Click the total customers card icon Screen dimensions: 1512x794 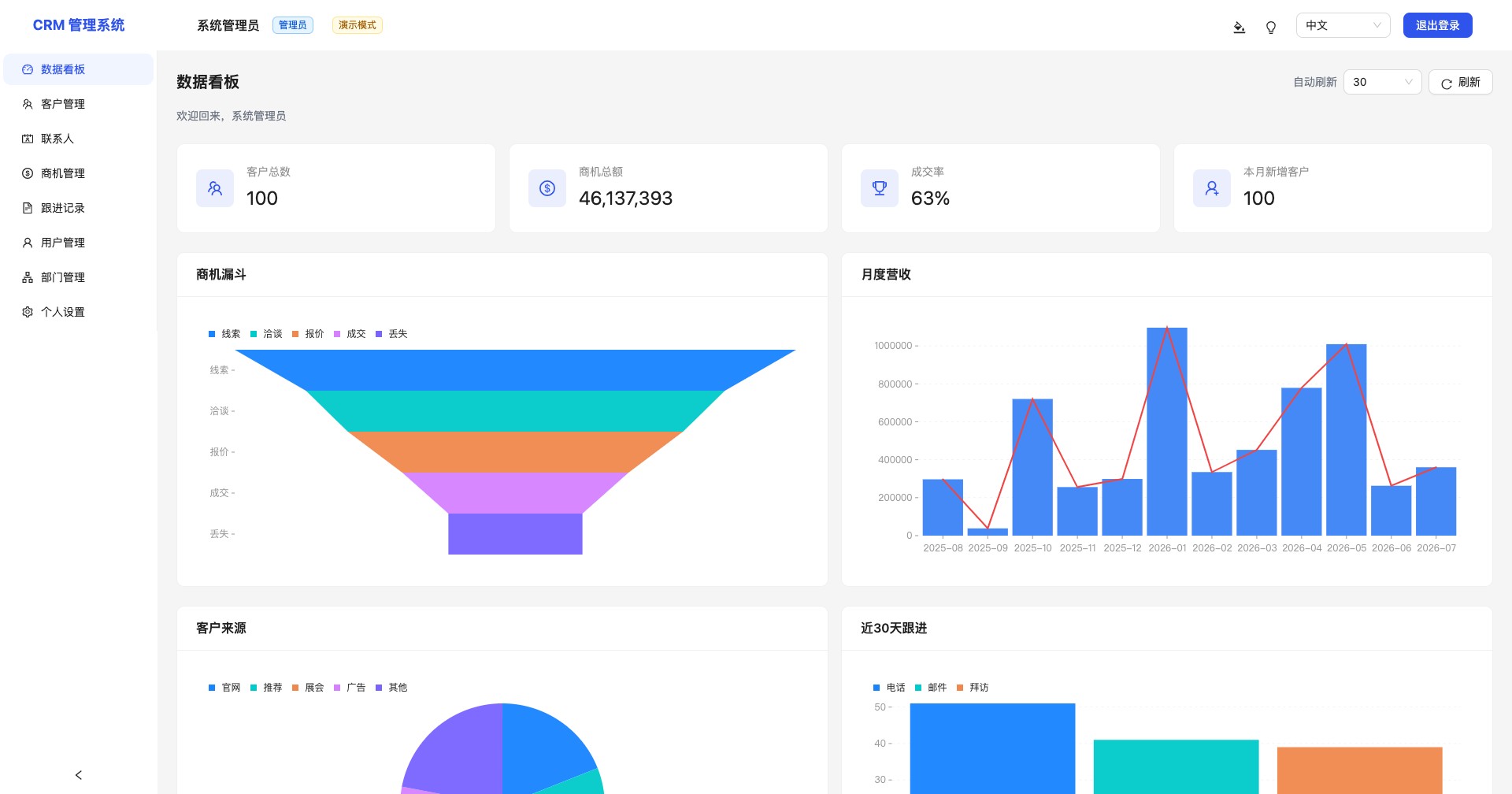tap(215, 188)
